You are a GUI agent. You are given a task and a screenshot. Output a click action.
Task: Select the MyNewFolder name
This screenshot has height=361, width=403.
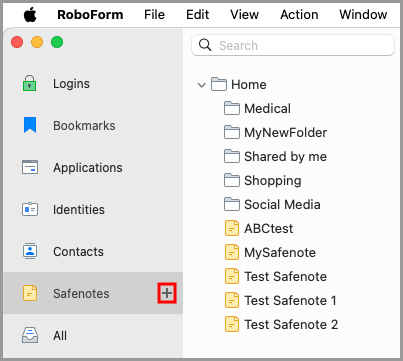click(x=285, y=133)
